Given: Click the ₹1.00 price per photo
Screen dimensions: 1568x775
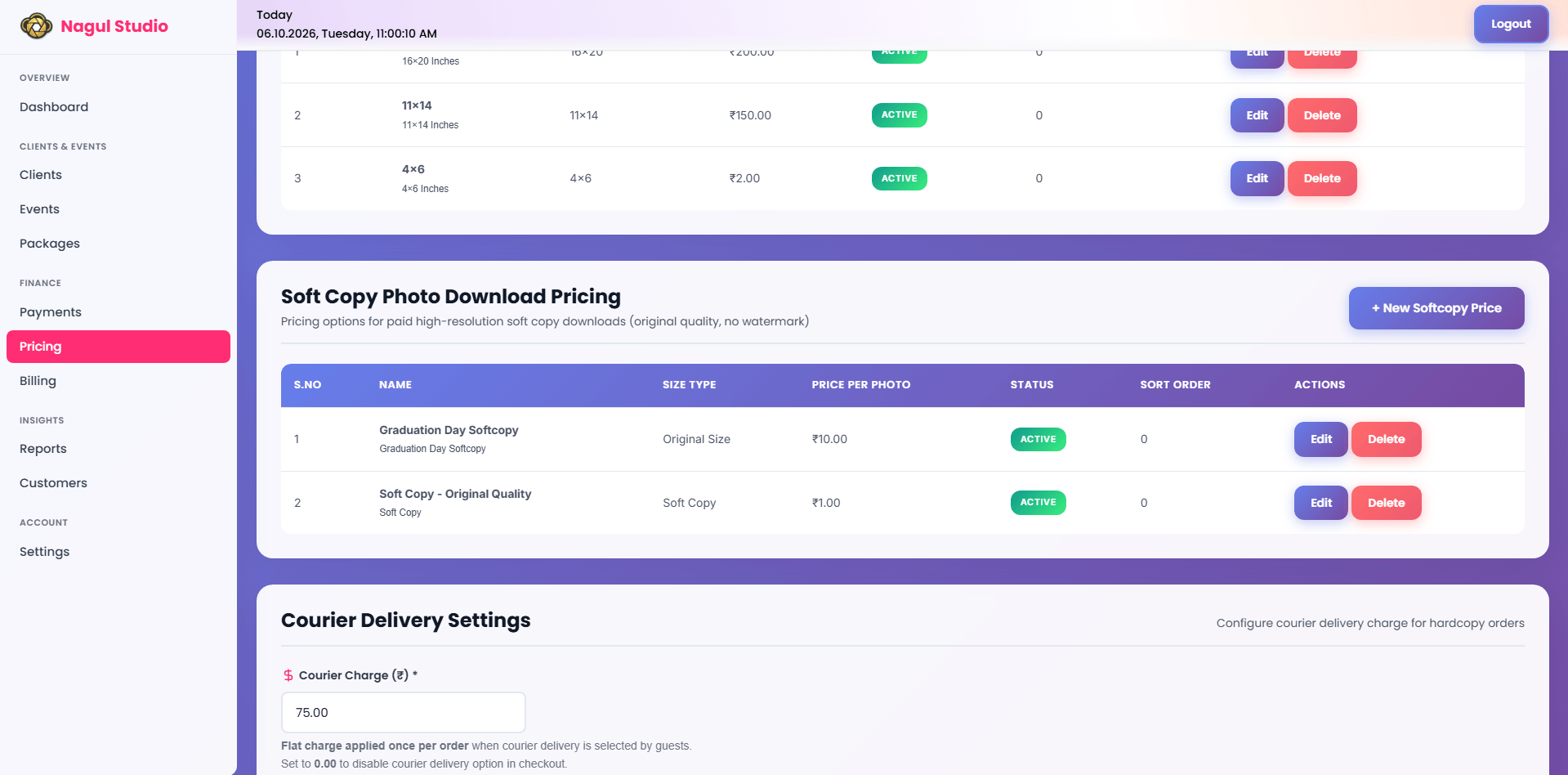Looking at the screenshot, I should pyautogui.click(x=826, y=503).
